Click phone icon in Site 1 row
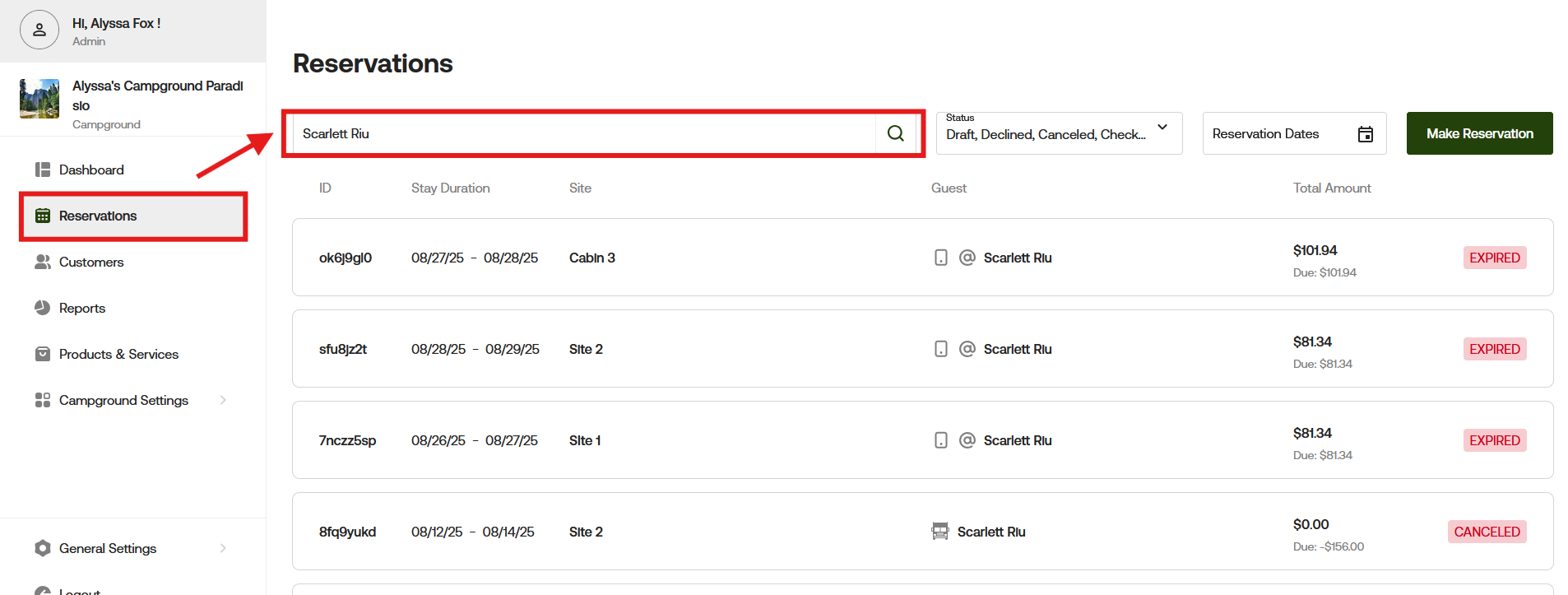 941,440
